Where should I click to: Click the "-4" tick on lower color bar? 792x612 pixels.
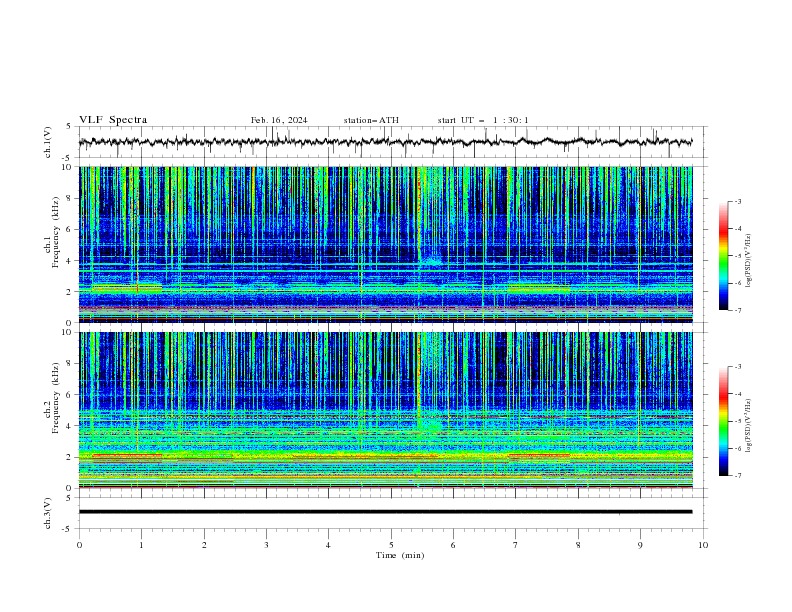click(x=738, y=394)
